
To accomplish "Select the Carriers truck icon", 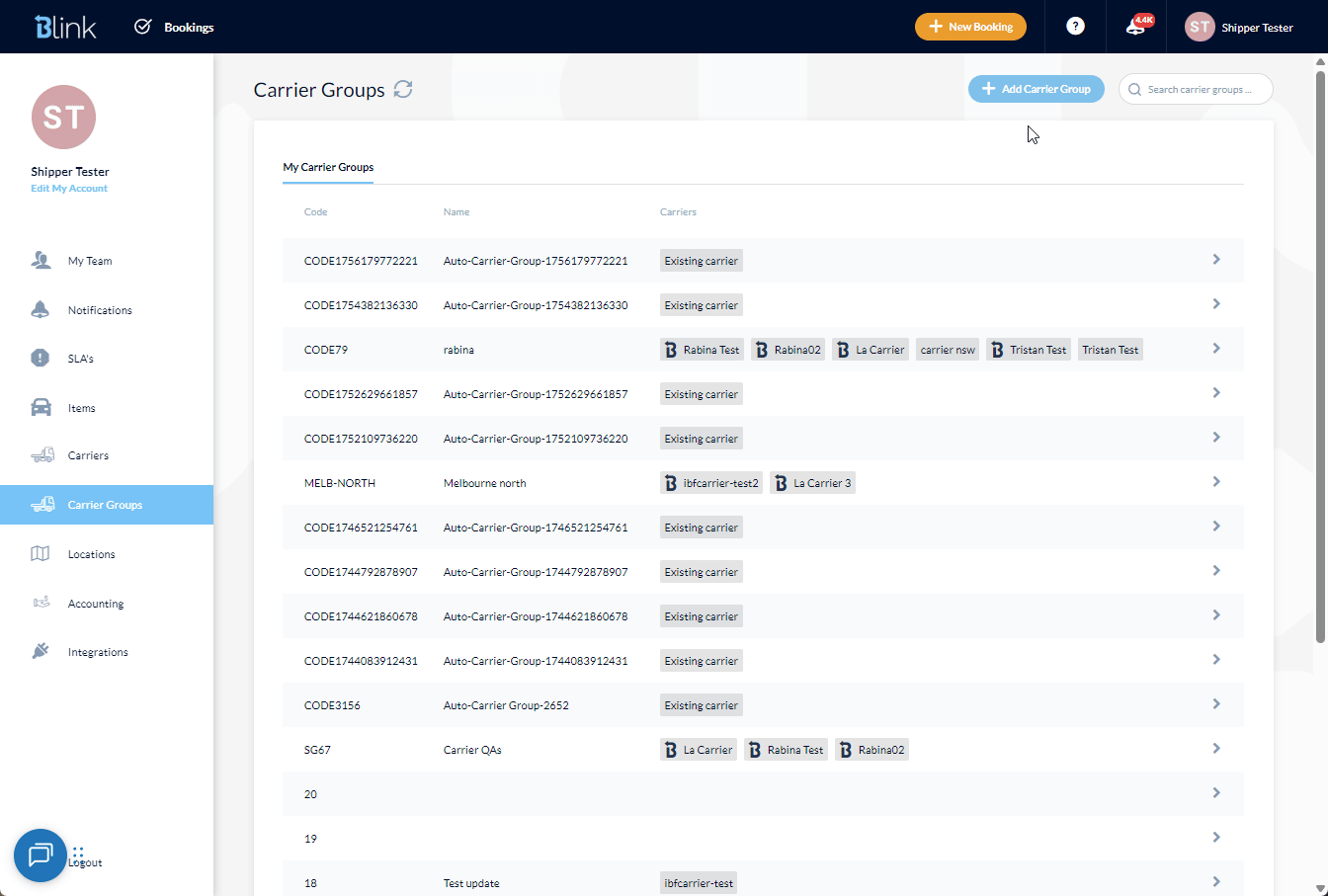I will [x=41, y=455].
